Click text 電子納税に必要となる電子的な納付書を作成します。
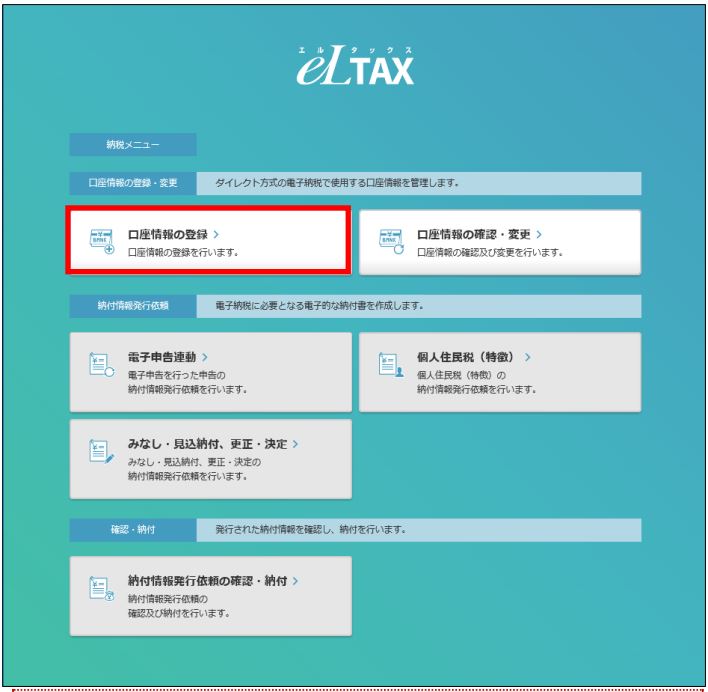 tap(319, 306)
